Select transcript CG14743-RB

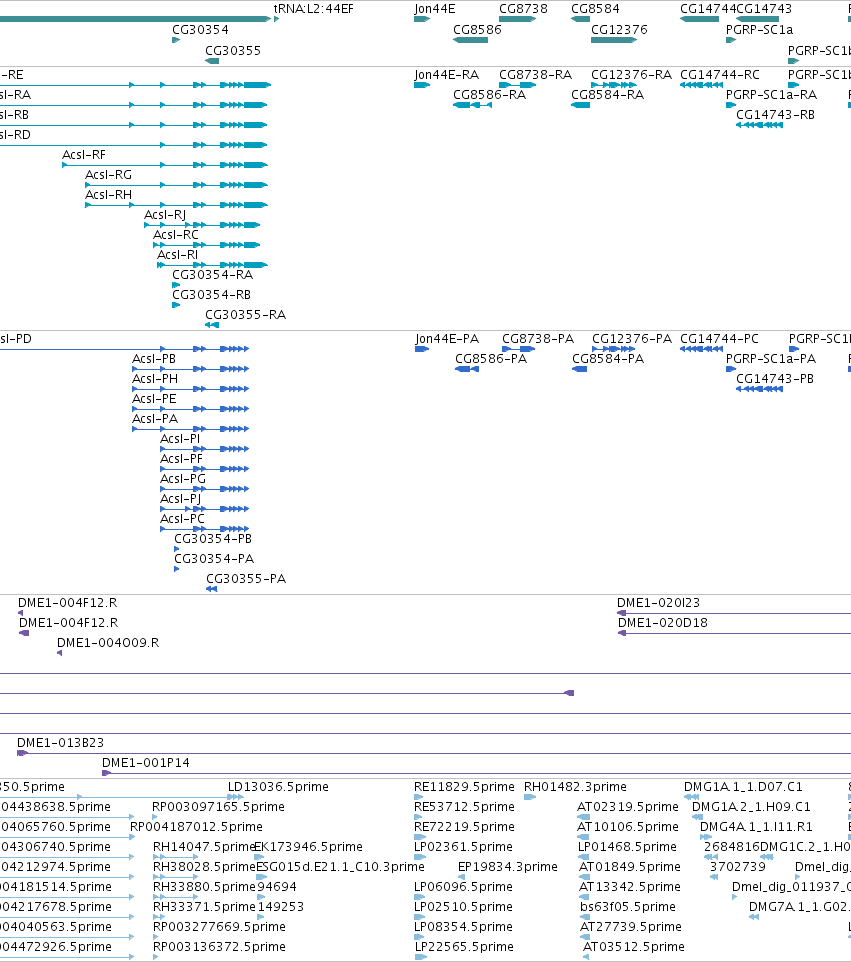click(776, 115)
